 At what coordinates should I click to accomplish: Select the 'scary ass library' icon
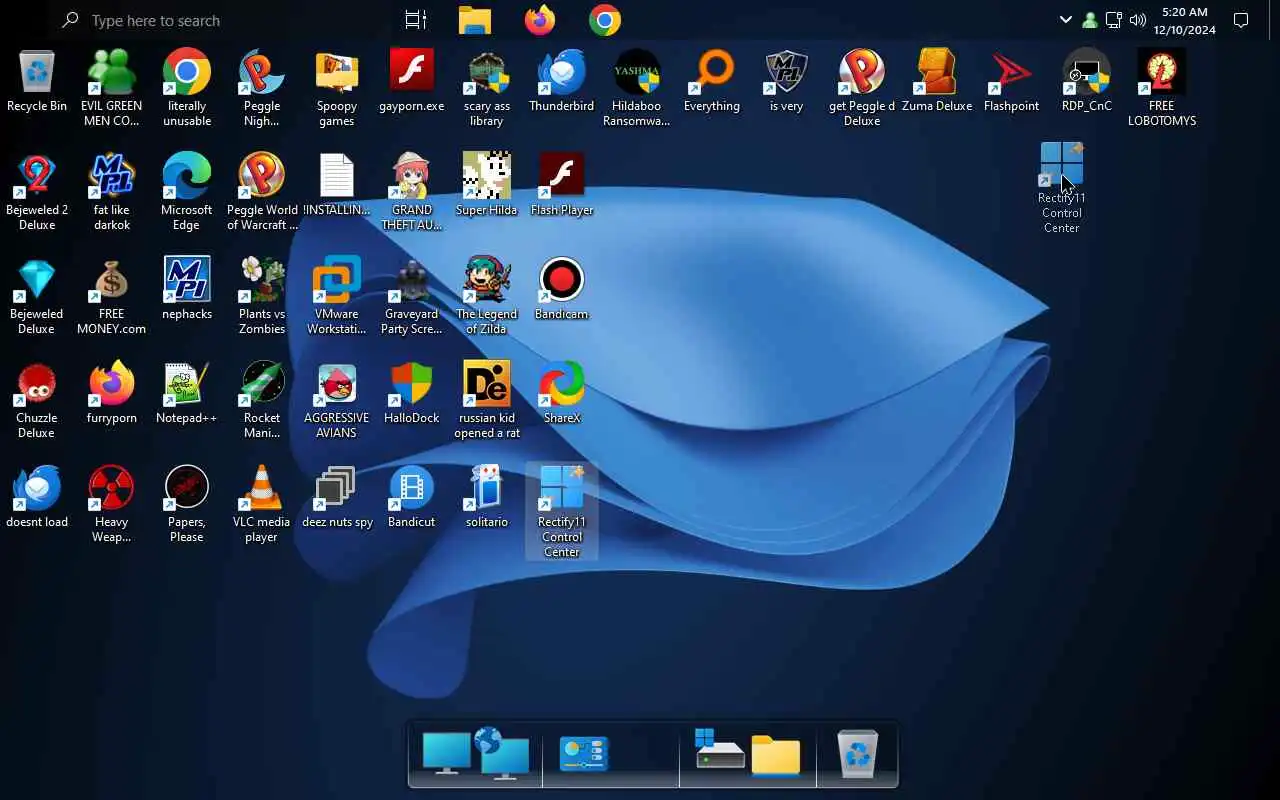click(487, 88)
